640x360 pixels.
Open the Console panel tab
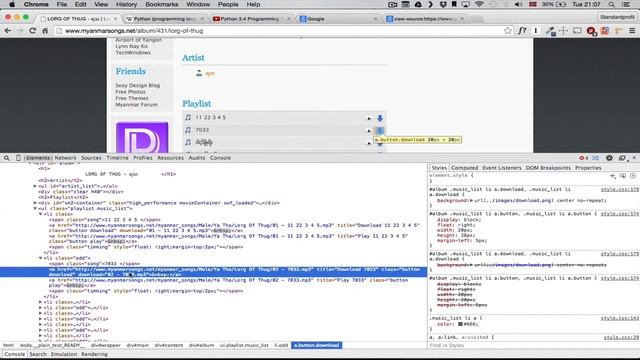[220, 158]
